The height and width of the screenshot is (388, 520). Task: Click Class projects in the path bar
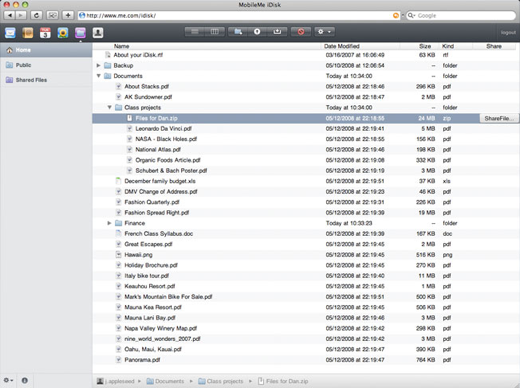(221, 381)
